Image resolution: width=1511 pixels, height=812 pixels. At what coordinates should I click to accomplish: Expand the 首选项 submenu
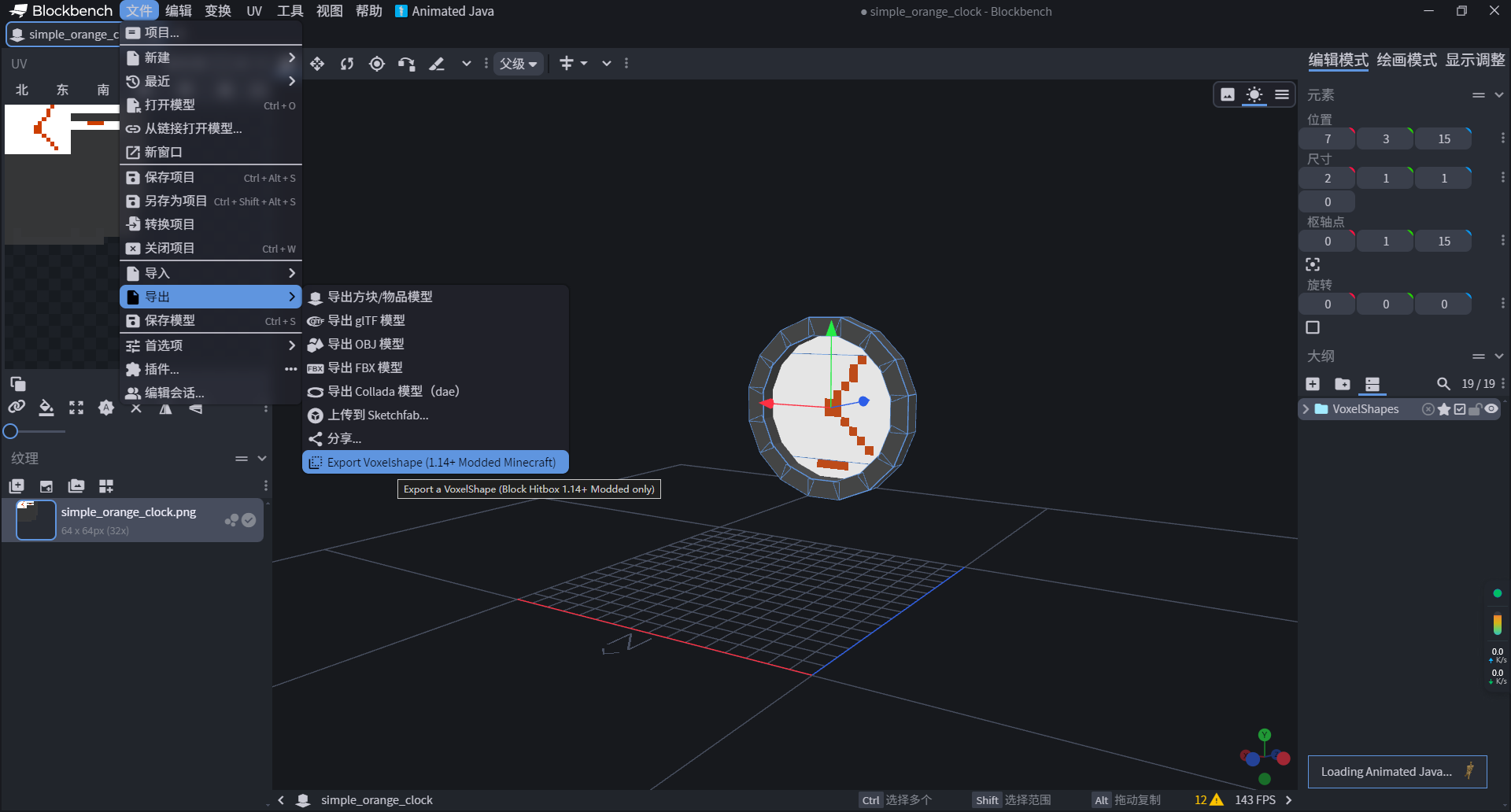click(x=211, y=345)
